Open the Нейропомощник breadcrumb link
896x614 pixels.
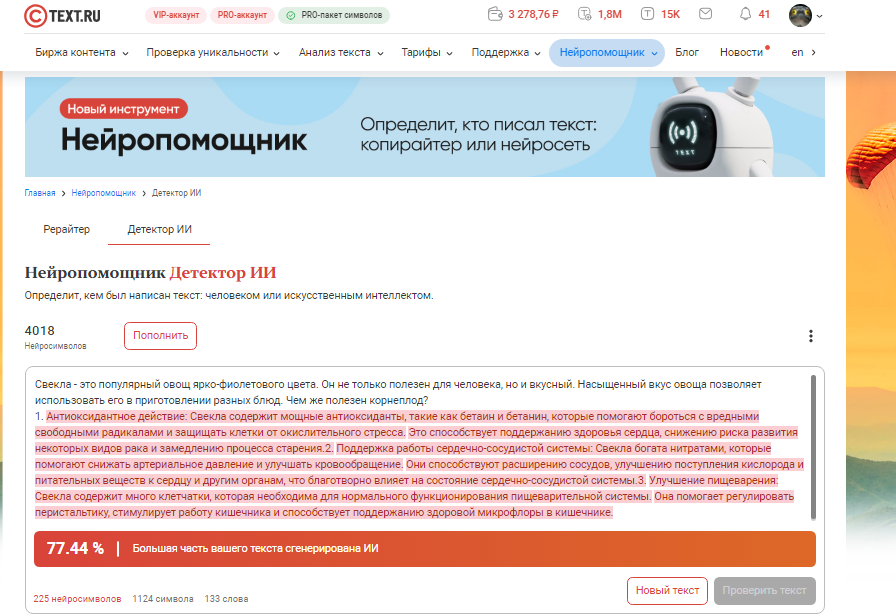tap(103, 193)
